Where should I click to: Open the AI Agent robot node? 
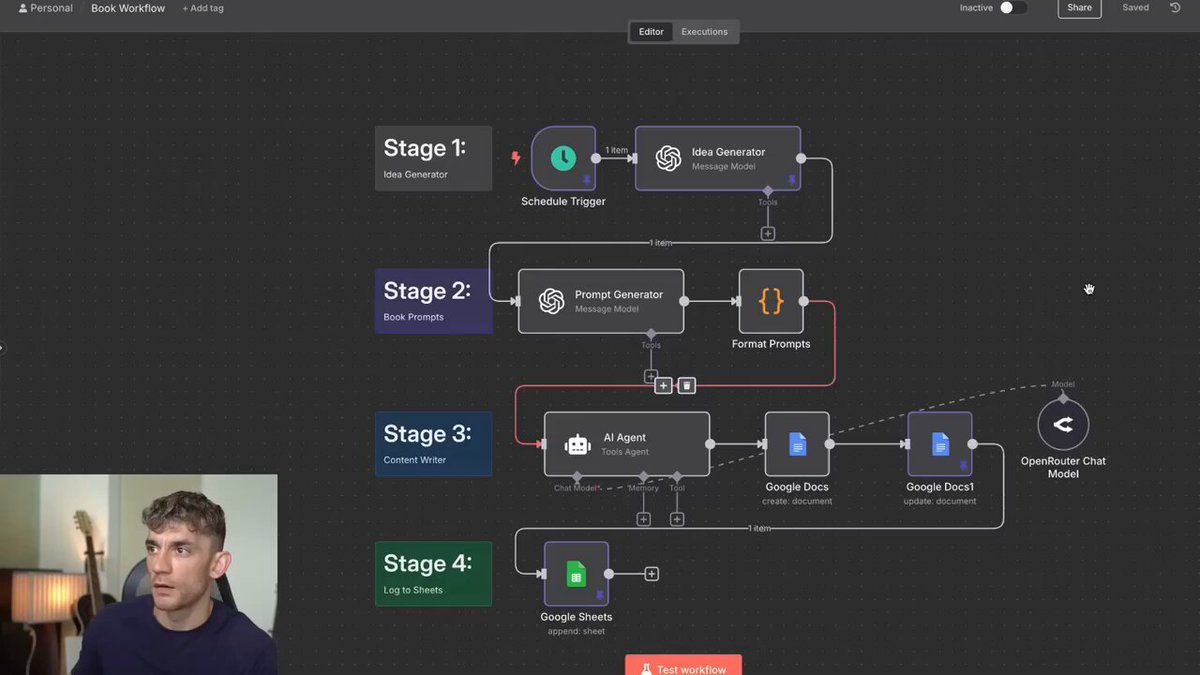coord(627,444)
